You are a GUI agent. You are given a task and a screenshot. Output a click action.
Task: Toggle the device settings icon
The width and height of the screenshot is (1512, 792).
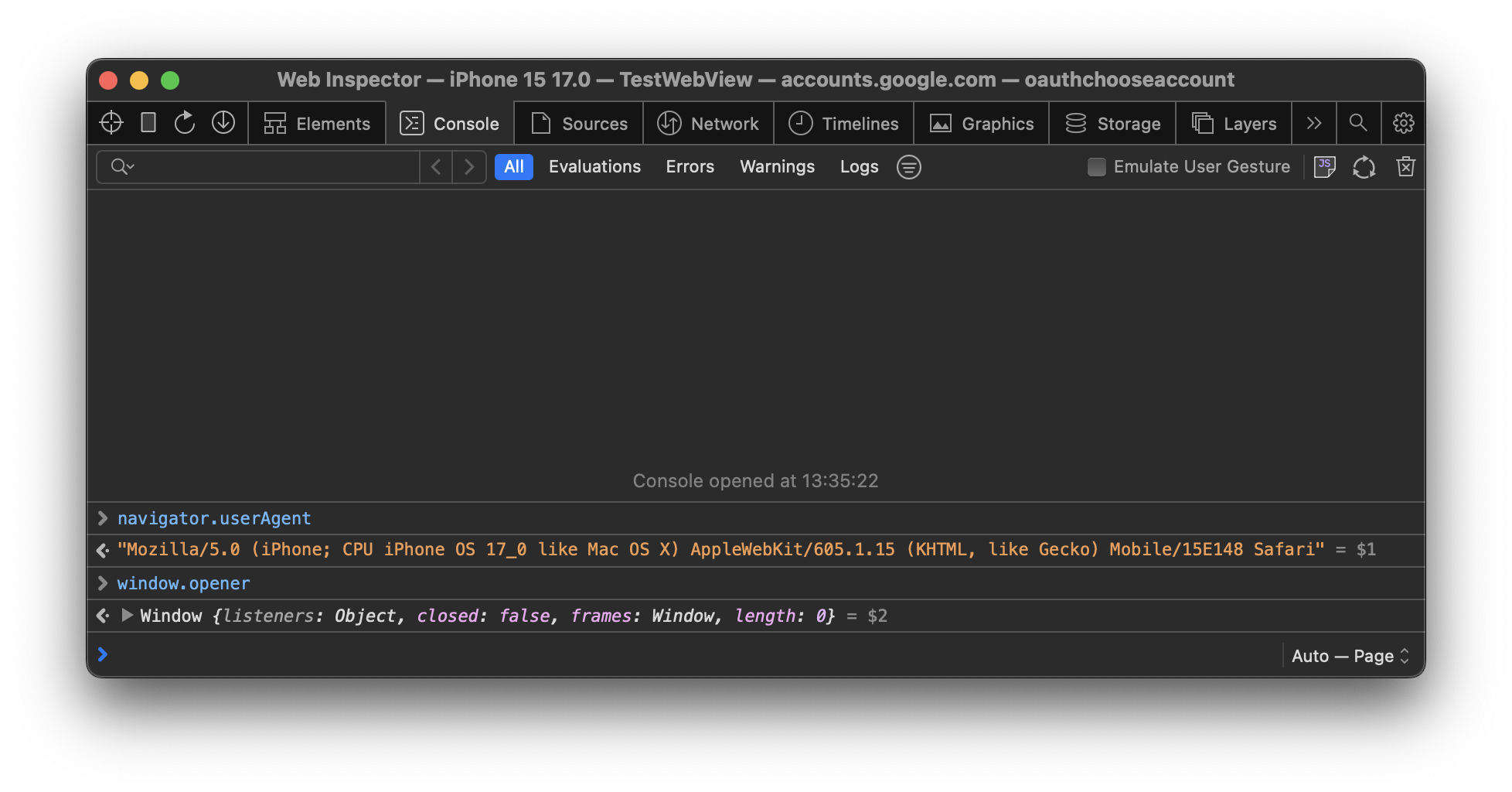[148, 123]
